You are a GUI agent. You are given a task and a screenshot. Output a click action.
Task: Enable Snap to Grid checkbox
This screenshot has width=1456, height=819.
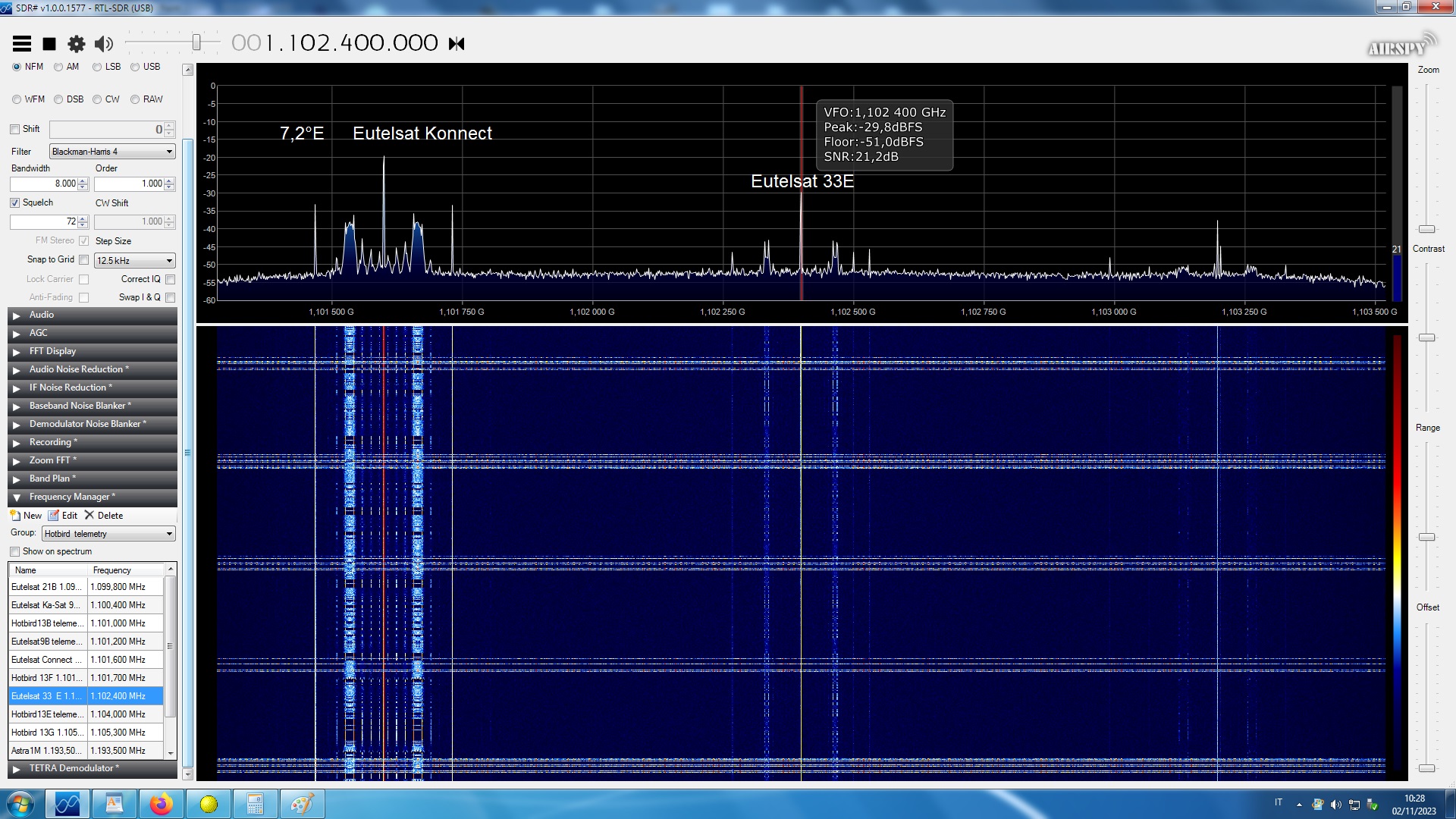[x=84, y=259]
